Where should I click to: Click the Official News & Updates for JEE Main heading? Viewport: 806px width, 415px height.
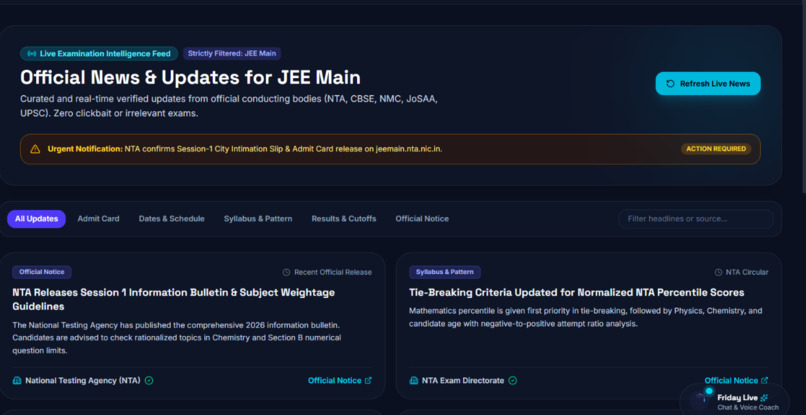point(190,78)
